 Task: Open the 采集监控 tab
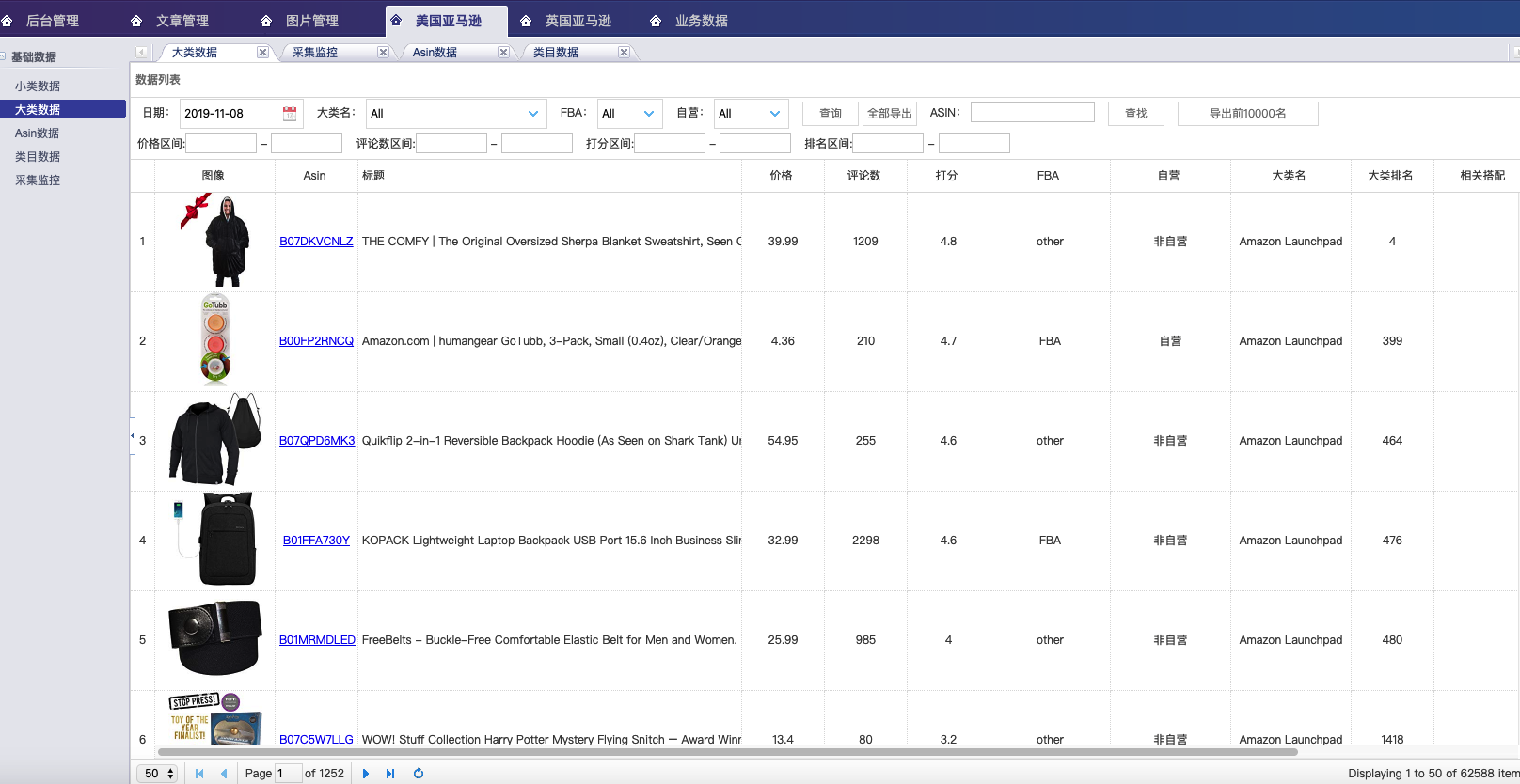click(x=315, y=53)
